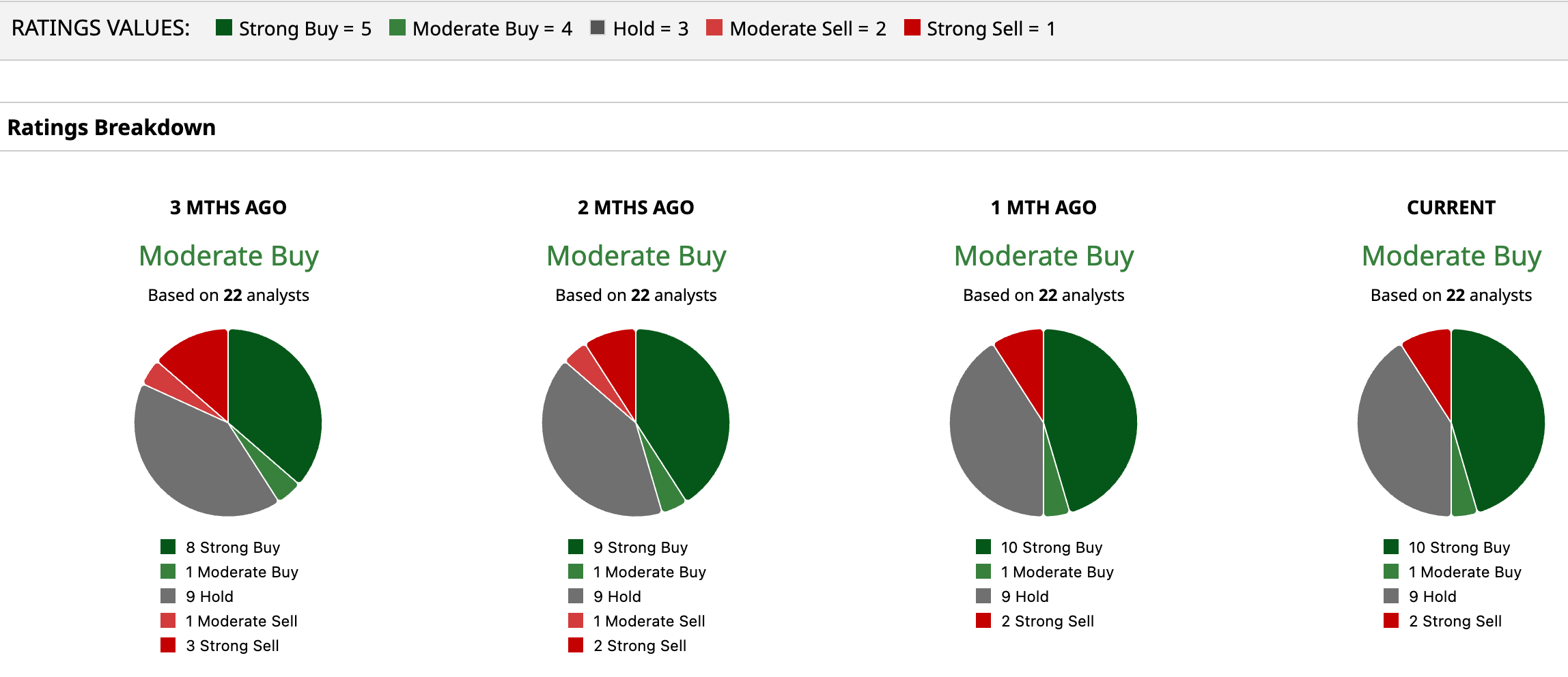
Task: Click the Strong Buy legend color square
Action: click(x=224, y=28)
